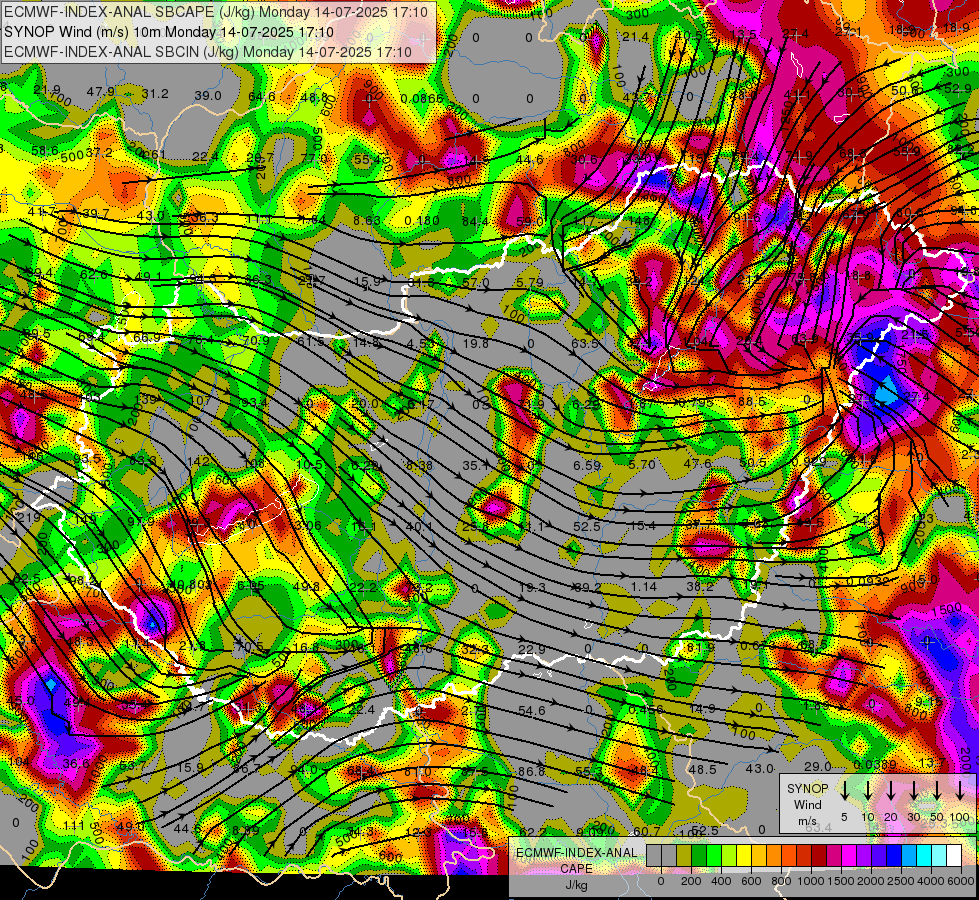Viewport: 979px width, 900px height.
Task: Click the 1000 tick label under CAPE colorbar
Action: point(810,881)
